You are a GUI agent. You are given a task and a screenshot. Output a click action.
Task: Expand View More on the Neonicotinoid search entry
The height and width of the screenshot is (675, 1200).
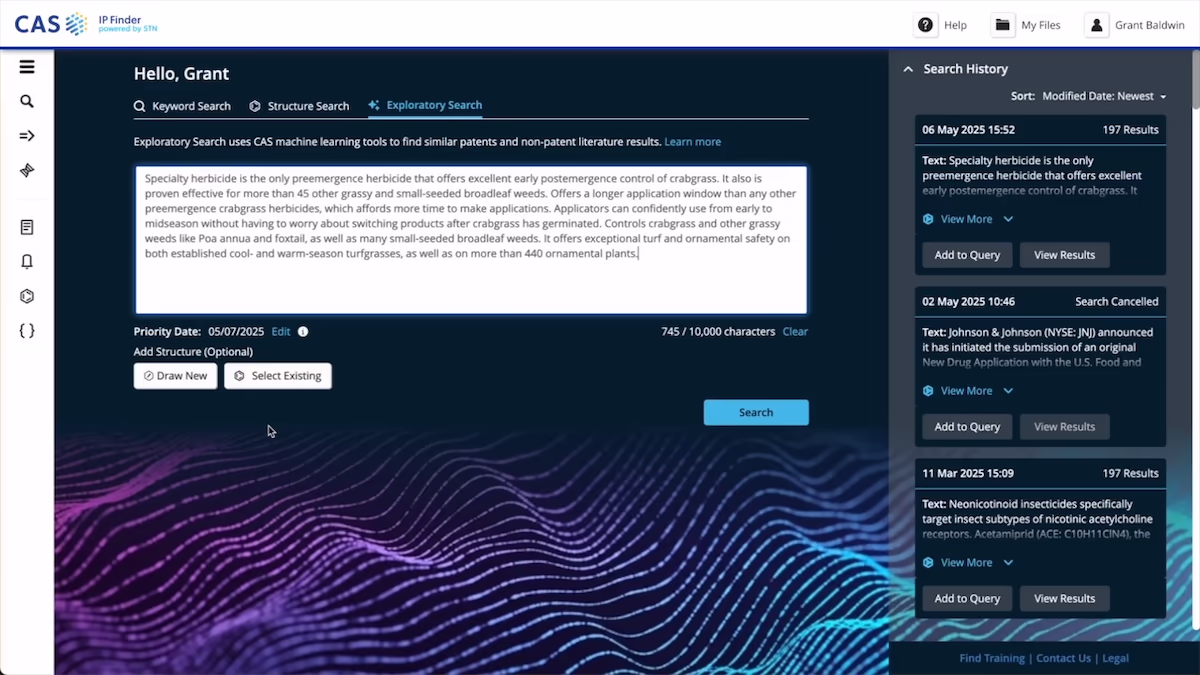pos(967,562)
